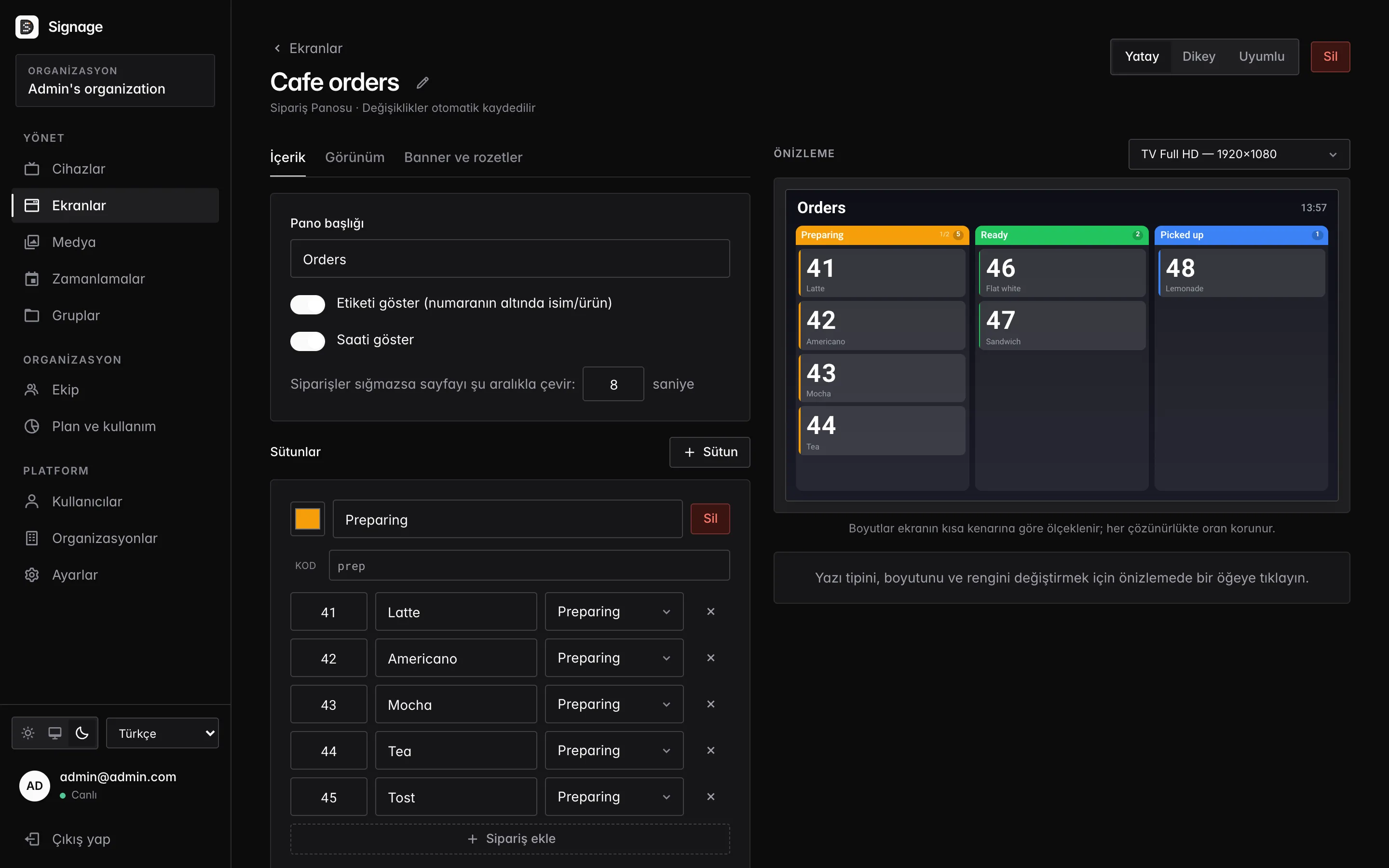Switch to light theme sun icon
This screenshot has width=1389, height=868.
(x=27, y=732)
